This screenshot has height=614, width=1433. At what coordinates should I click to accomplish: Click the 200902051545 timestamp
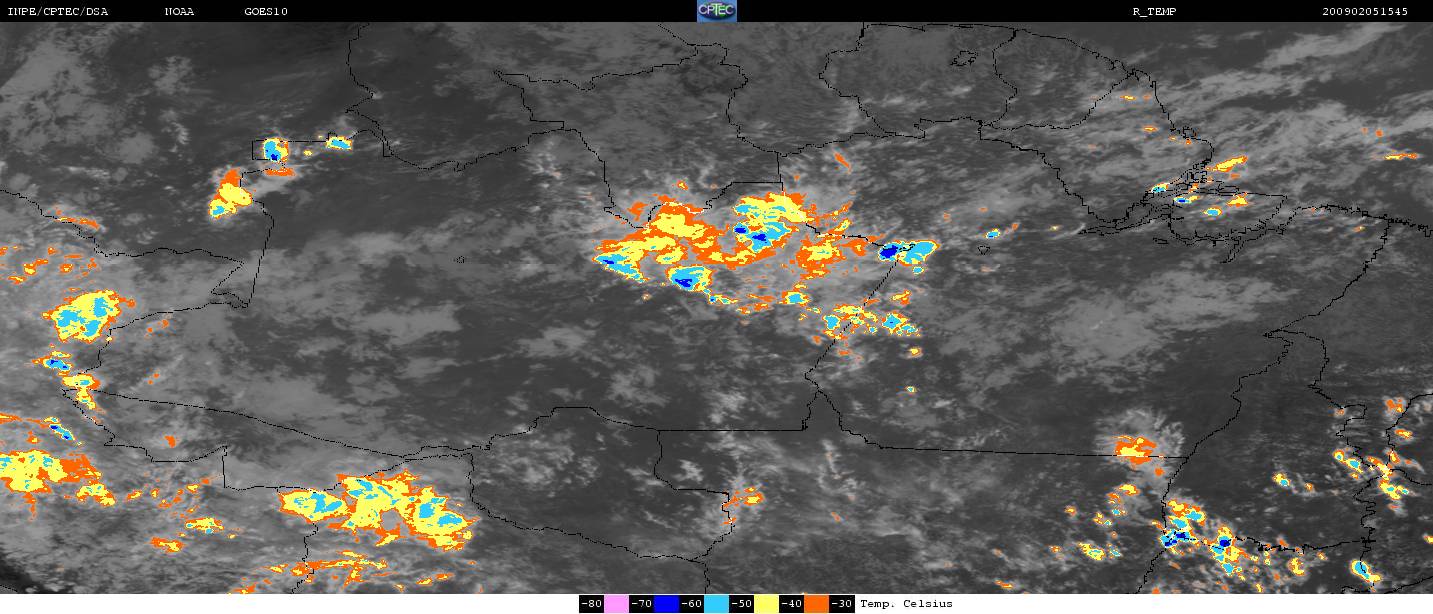pyautogui.click(x=1364, y=11)
